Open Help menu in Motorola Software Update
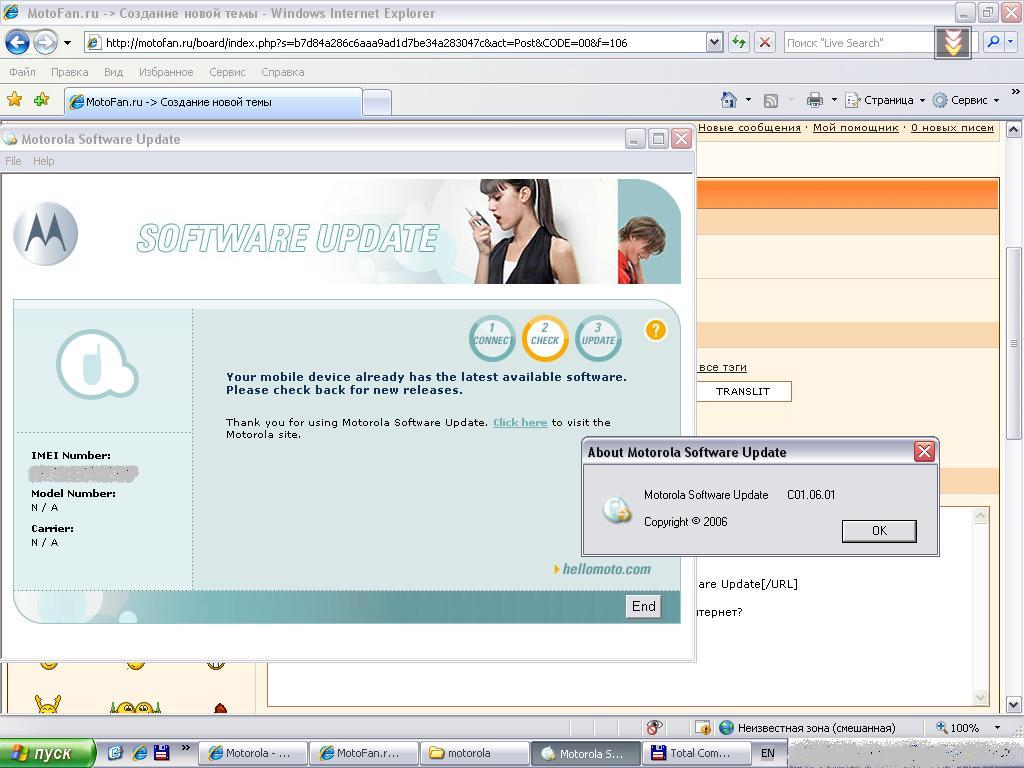This screenshot has width=1024, height=768. coord(44,161)
